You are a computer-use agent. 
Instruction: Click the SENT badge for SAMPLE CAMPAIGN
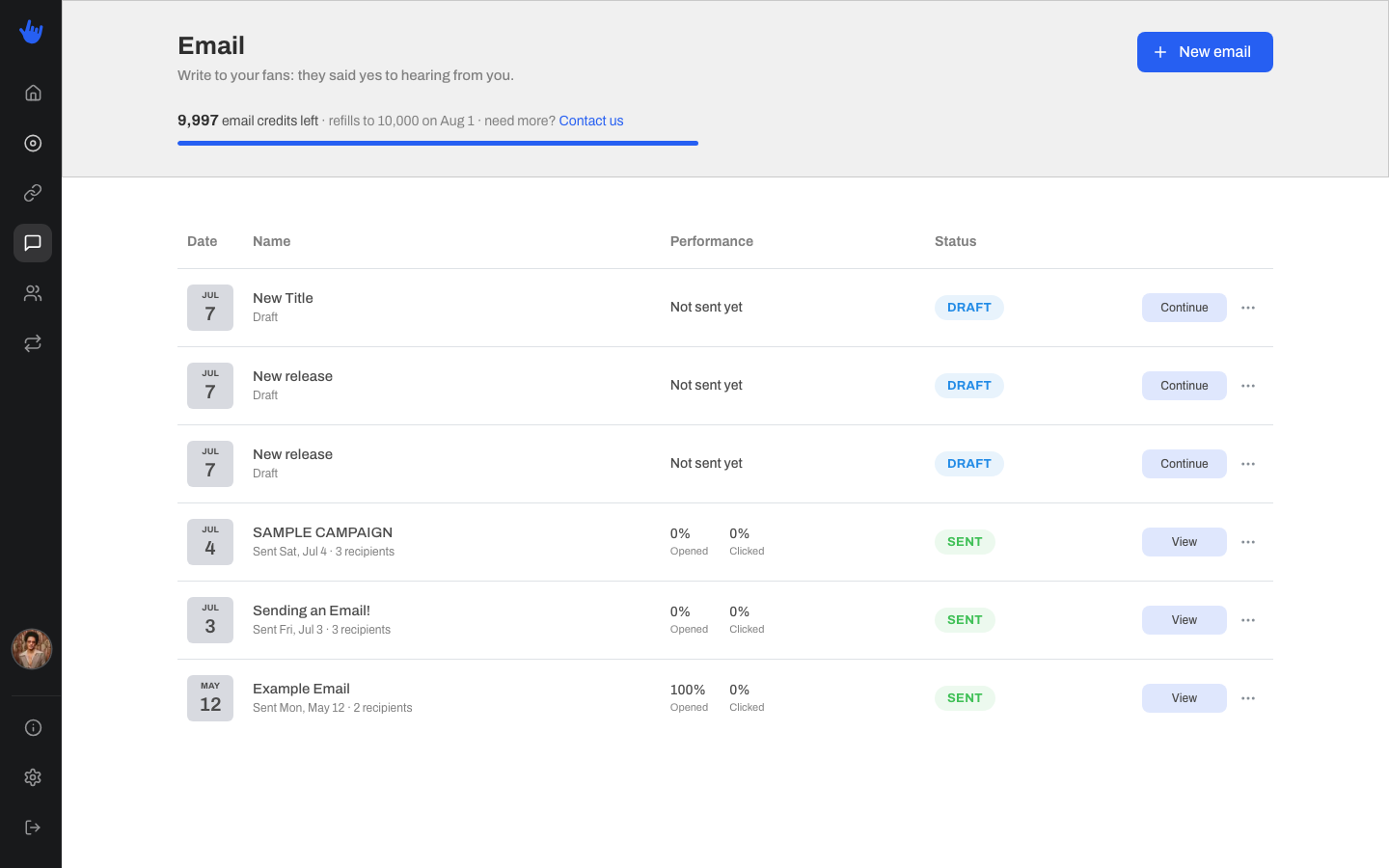tap(965, 542)
